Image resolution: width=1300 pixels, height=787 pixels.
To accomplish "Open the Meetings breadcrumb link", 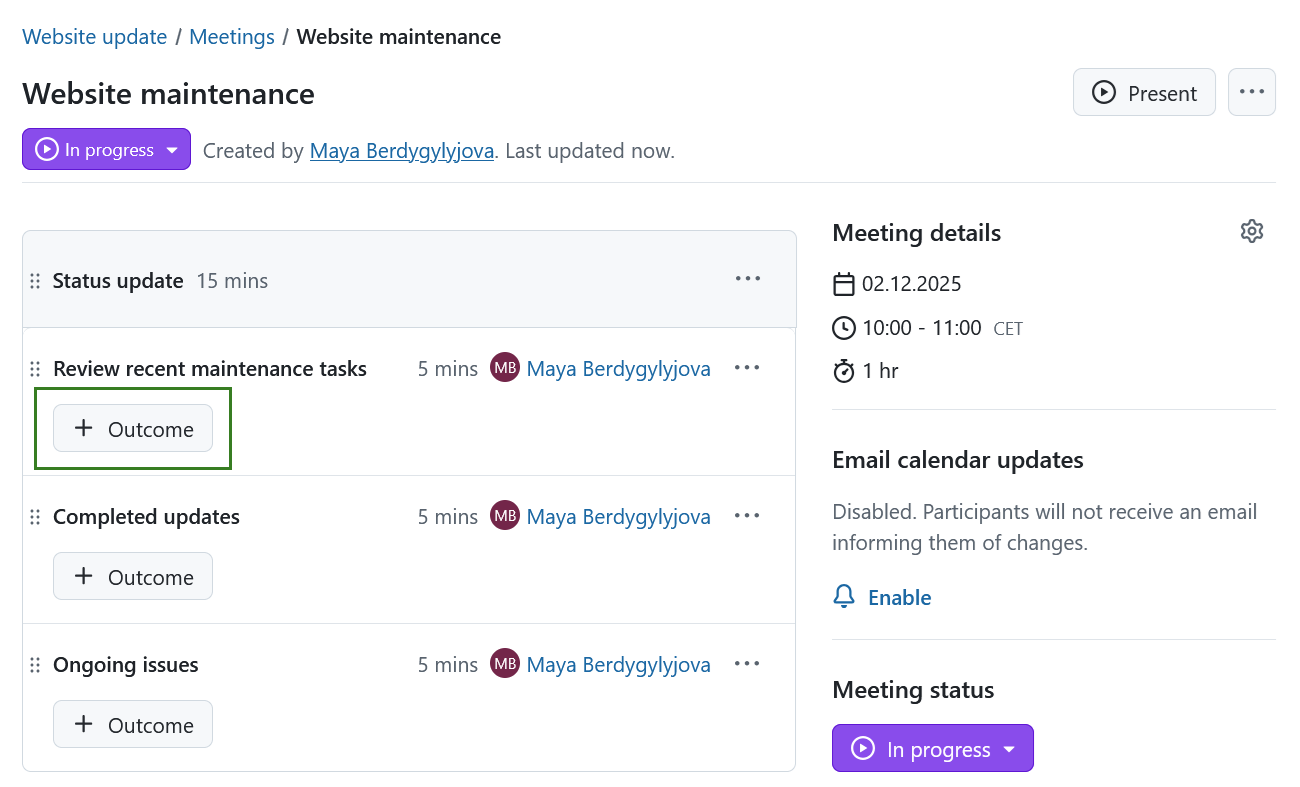I will tap(231, 36).
